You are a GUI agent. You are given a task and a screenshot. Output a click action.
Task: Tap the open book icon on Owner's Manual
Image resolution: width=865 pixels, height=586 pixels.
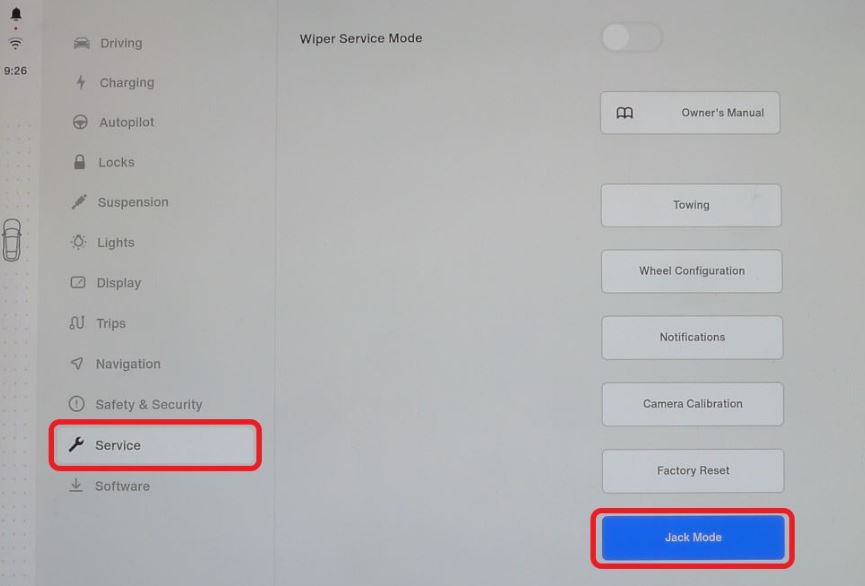pos(624,113)
